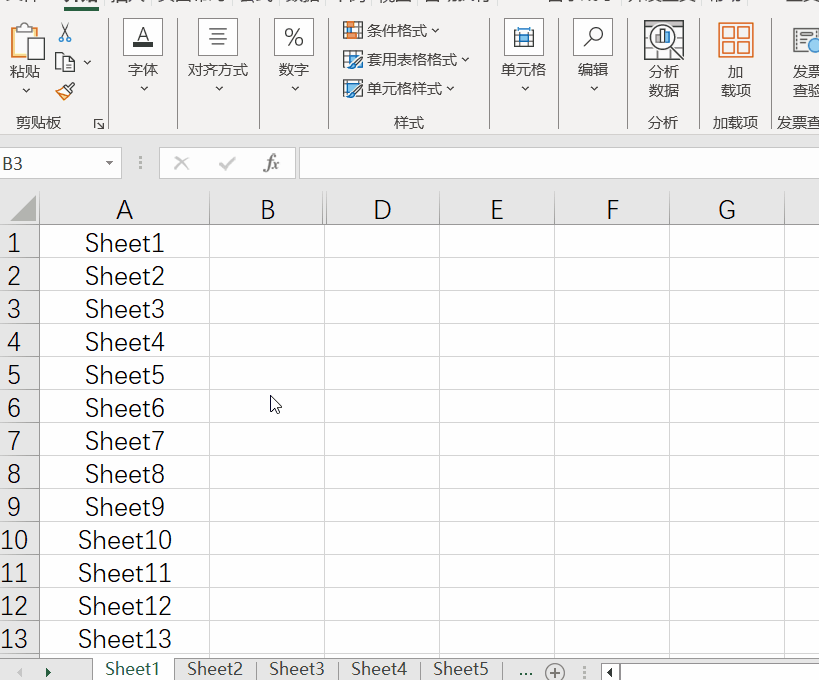Viewport: 819px width, 680px height.
Task: Open the Font (字体) group icon
Action: point(143,37)
